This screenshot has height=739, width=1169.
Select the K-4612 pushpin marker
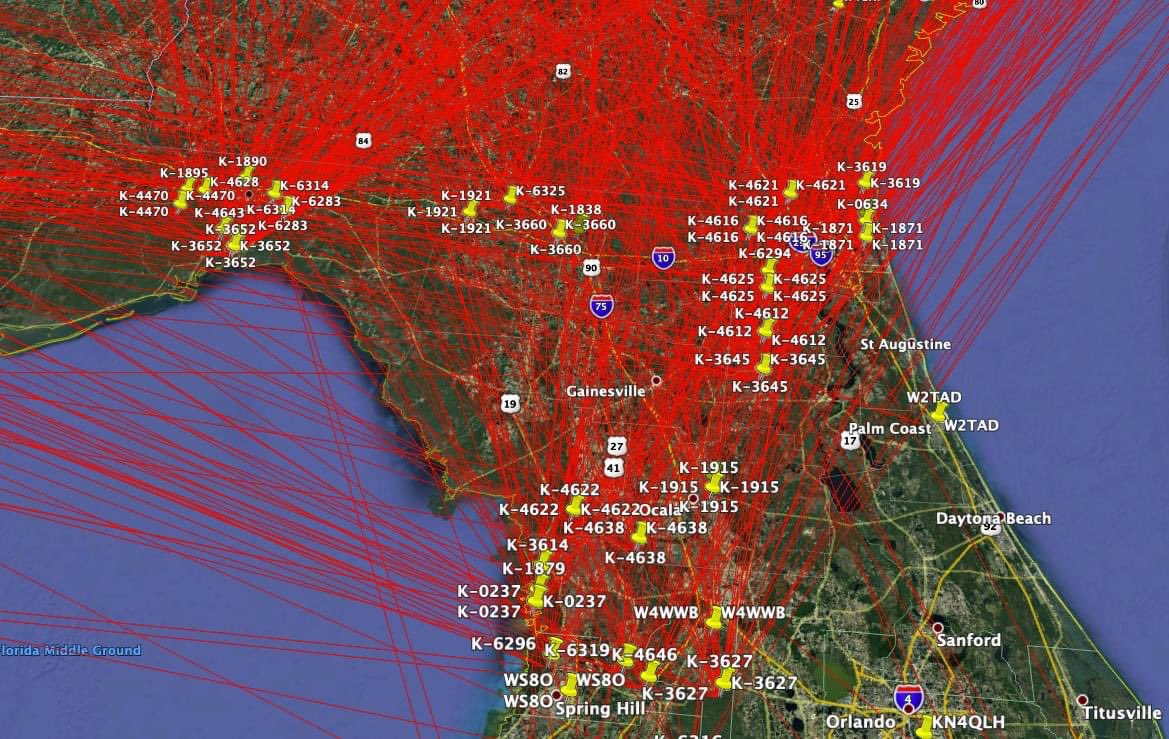click(x=765, y=328)
